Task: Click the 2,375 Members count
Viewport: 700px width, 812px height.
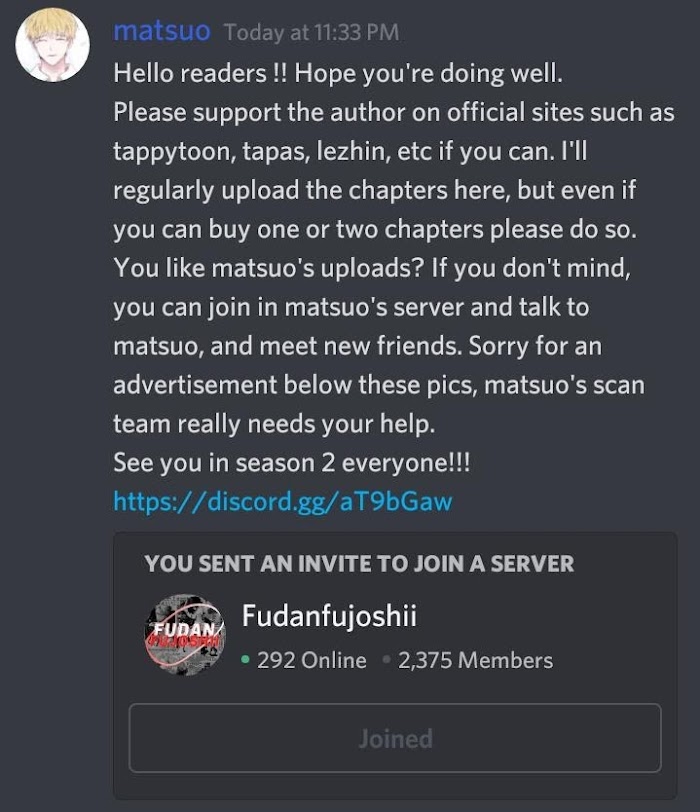Action: coord(475,660)
